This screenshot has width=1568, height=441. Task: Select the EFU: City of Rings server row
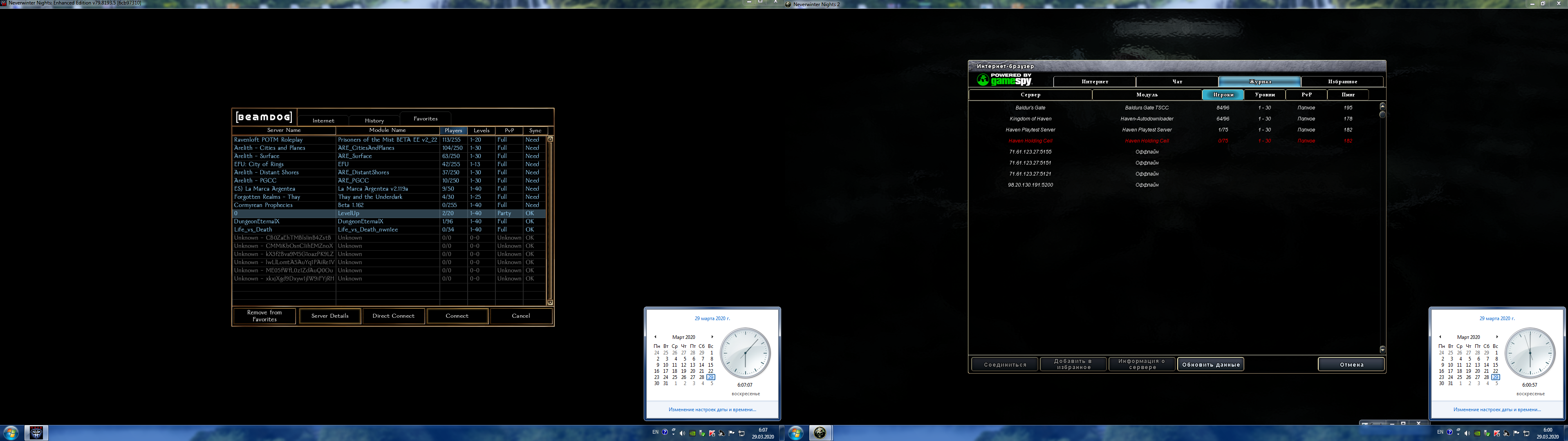coord(390,164)
